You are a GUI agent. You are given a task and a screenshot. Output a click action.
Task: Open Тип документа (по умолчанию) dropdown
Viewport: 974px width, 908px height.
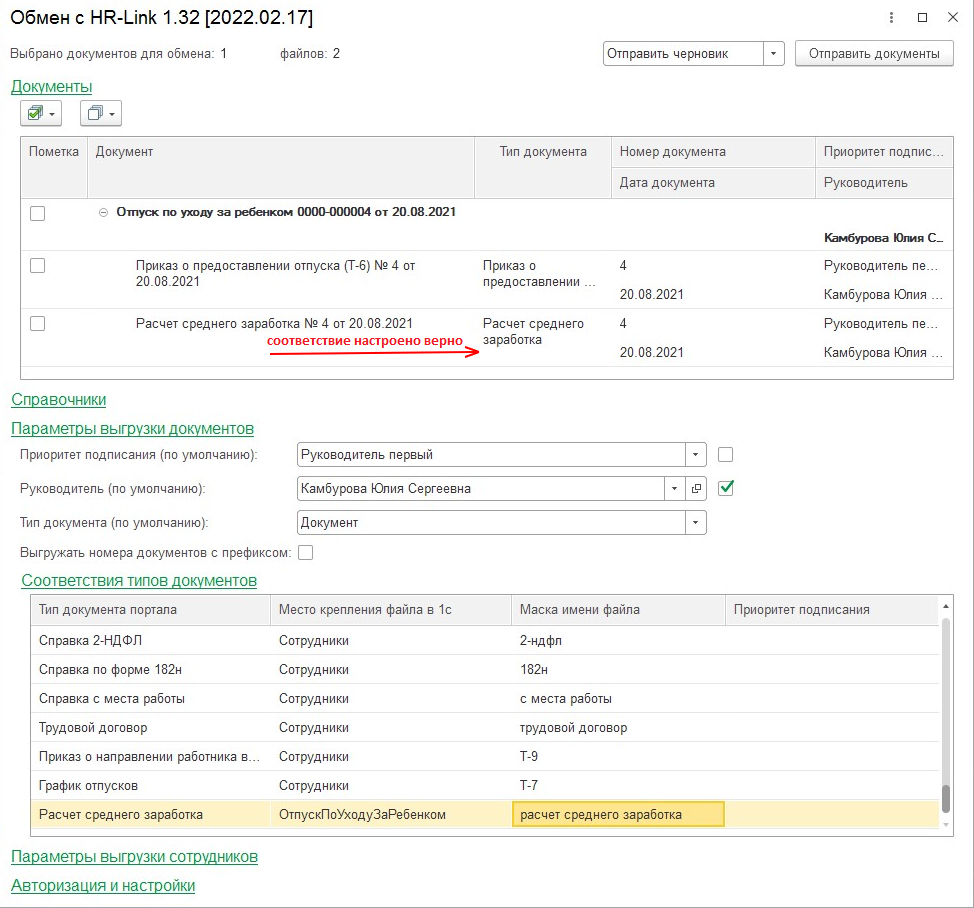pos(696,523)
